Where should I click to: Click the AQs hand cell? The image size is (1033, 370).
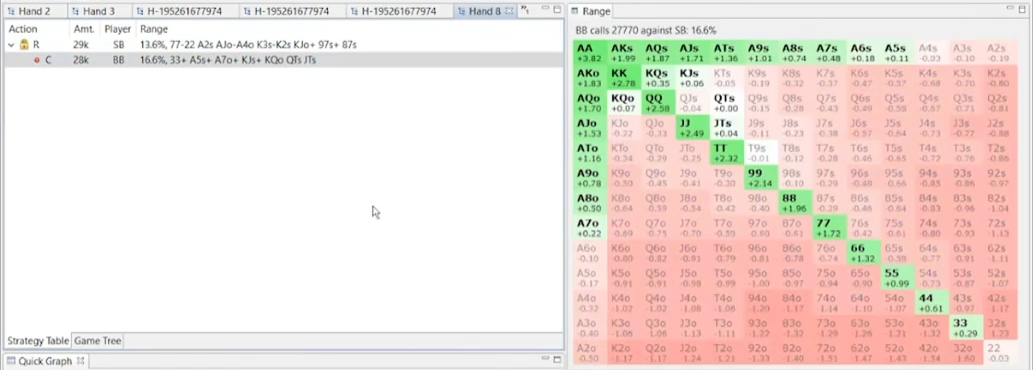pyautogui.click(x=658, y=53)
